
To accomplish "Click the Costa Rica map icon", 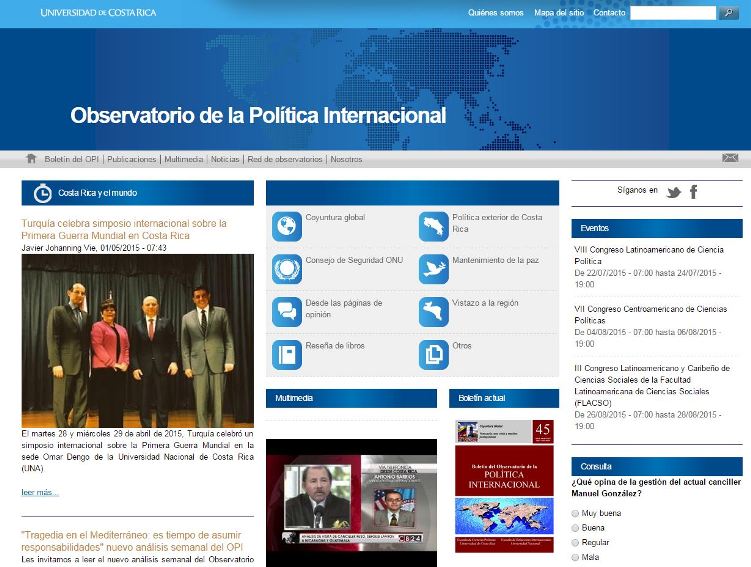I will coord(433,226).
